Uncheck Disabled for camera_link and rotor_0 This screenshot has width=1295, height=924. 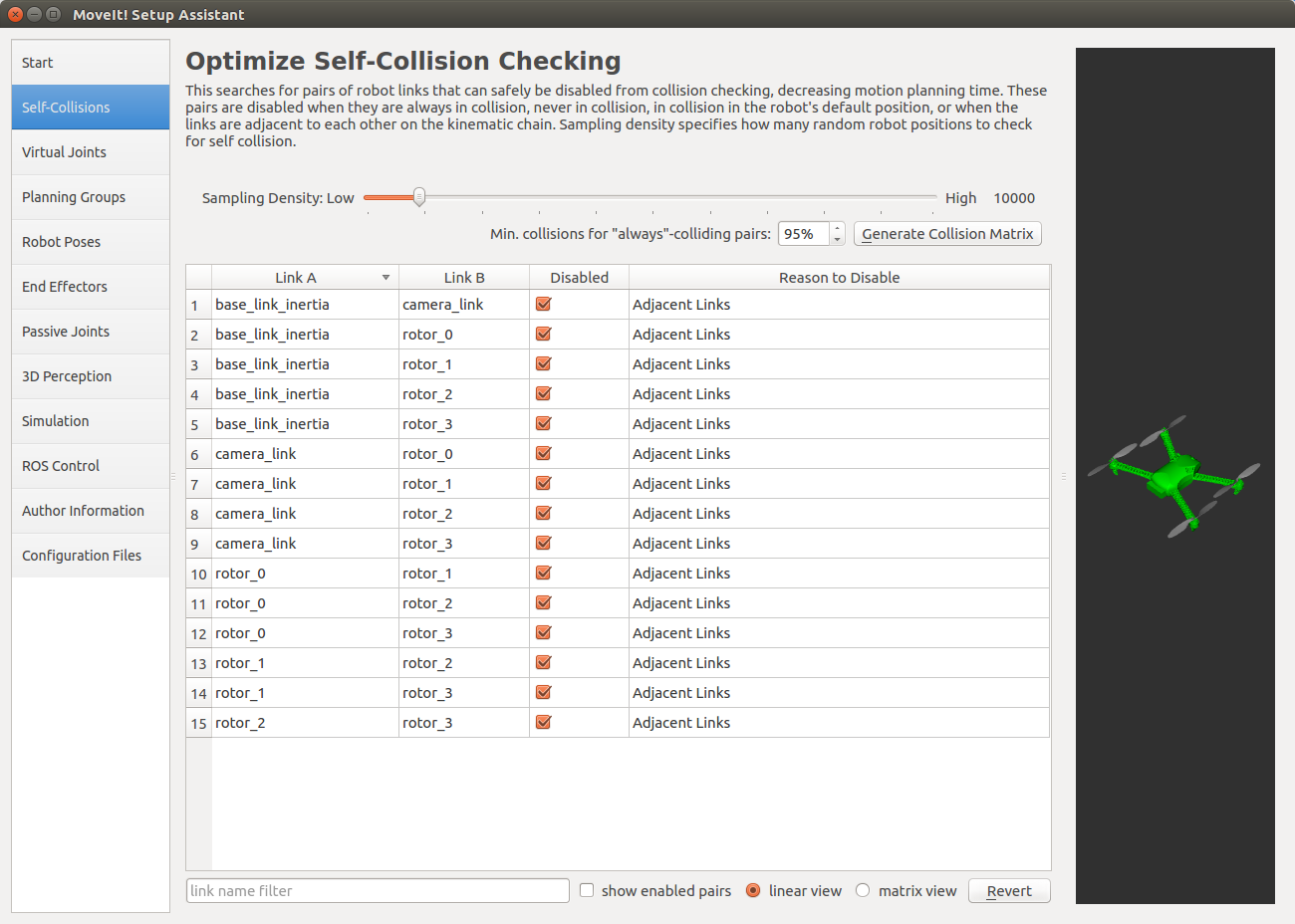click(x=543, y=454)
